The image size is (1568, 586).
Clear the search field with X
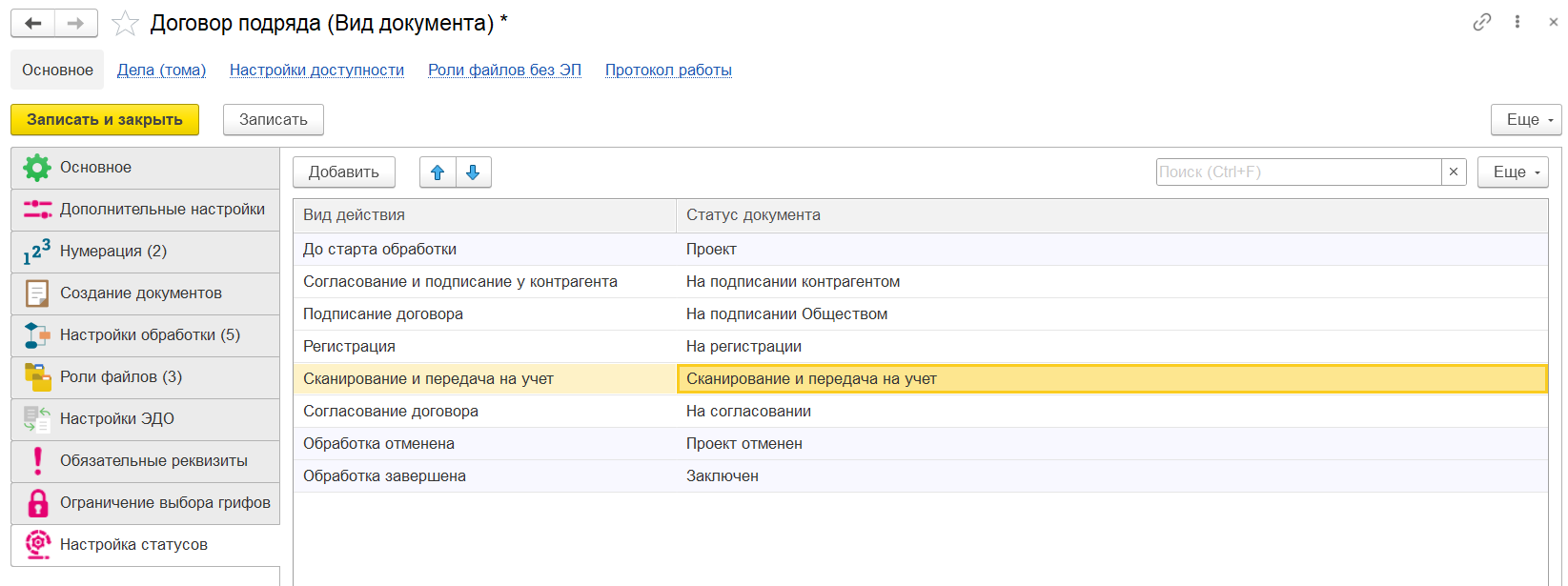click(x=1454, y=172)
